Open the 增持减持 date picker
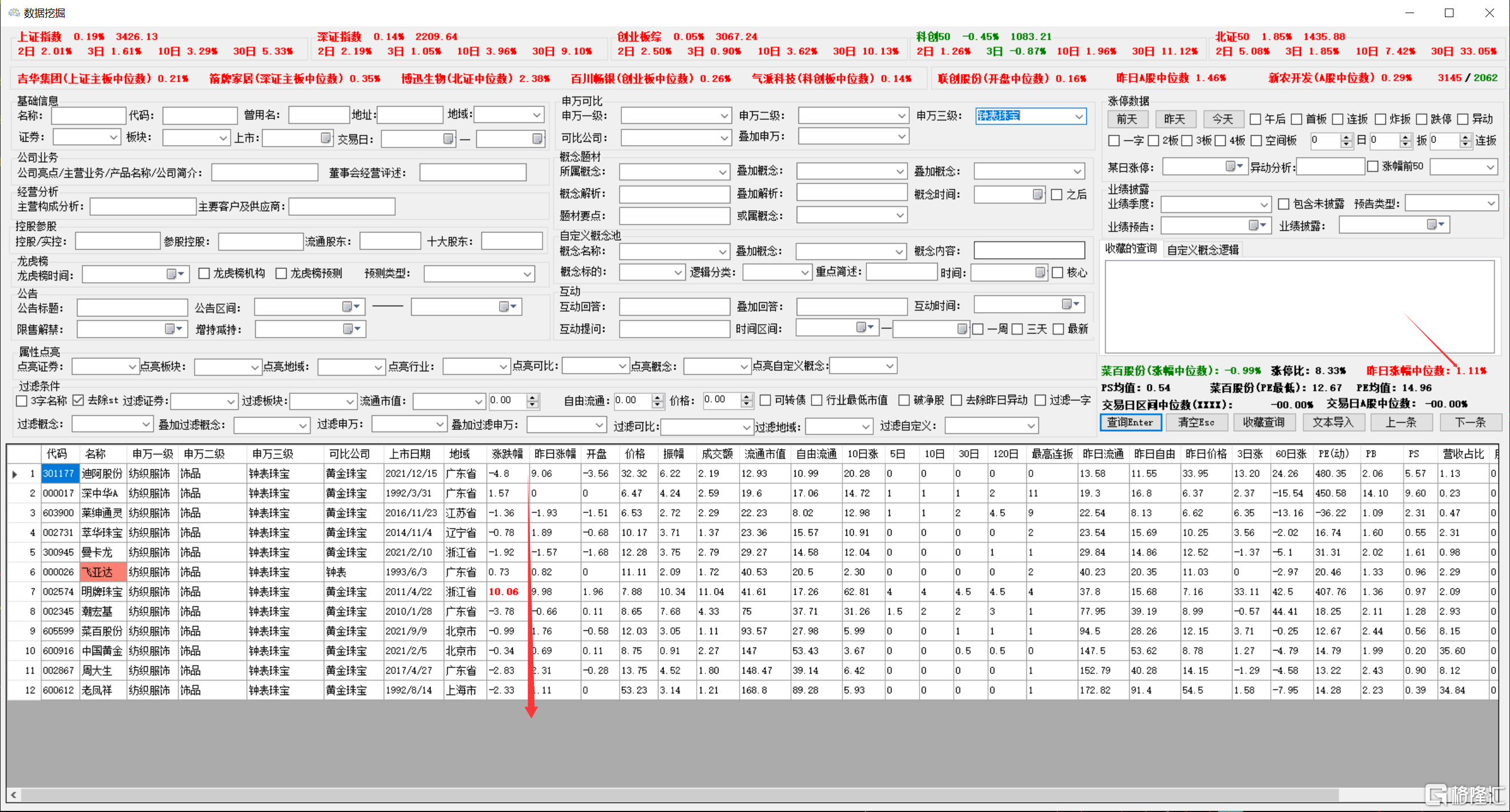This screenshot has height=812, width=1510. tap(352, 329)
